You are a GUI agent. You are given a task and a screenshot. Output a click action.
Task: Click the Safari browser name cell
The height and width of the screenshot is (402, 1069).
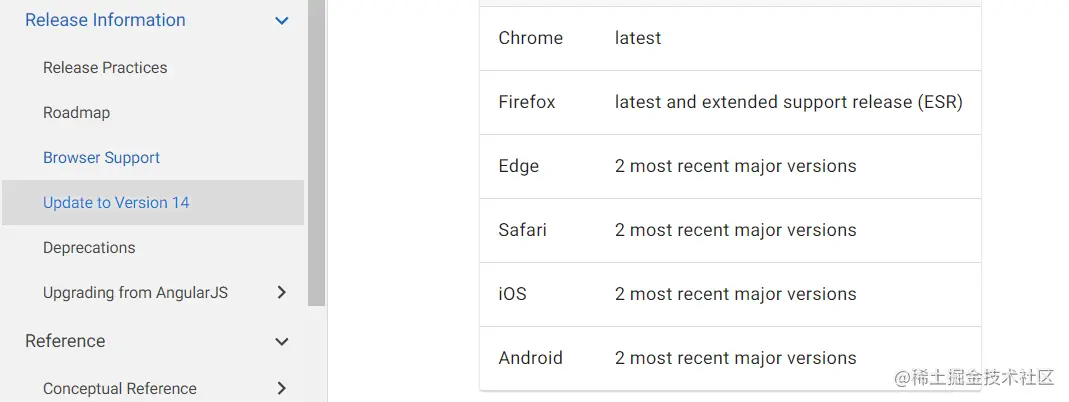522,230
